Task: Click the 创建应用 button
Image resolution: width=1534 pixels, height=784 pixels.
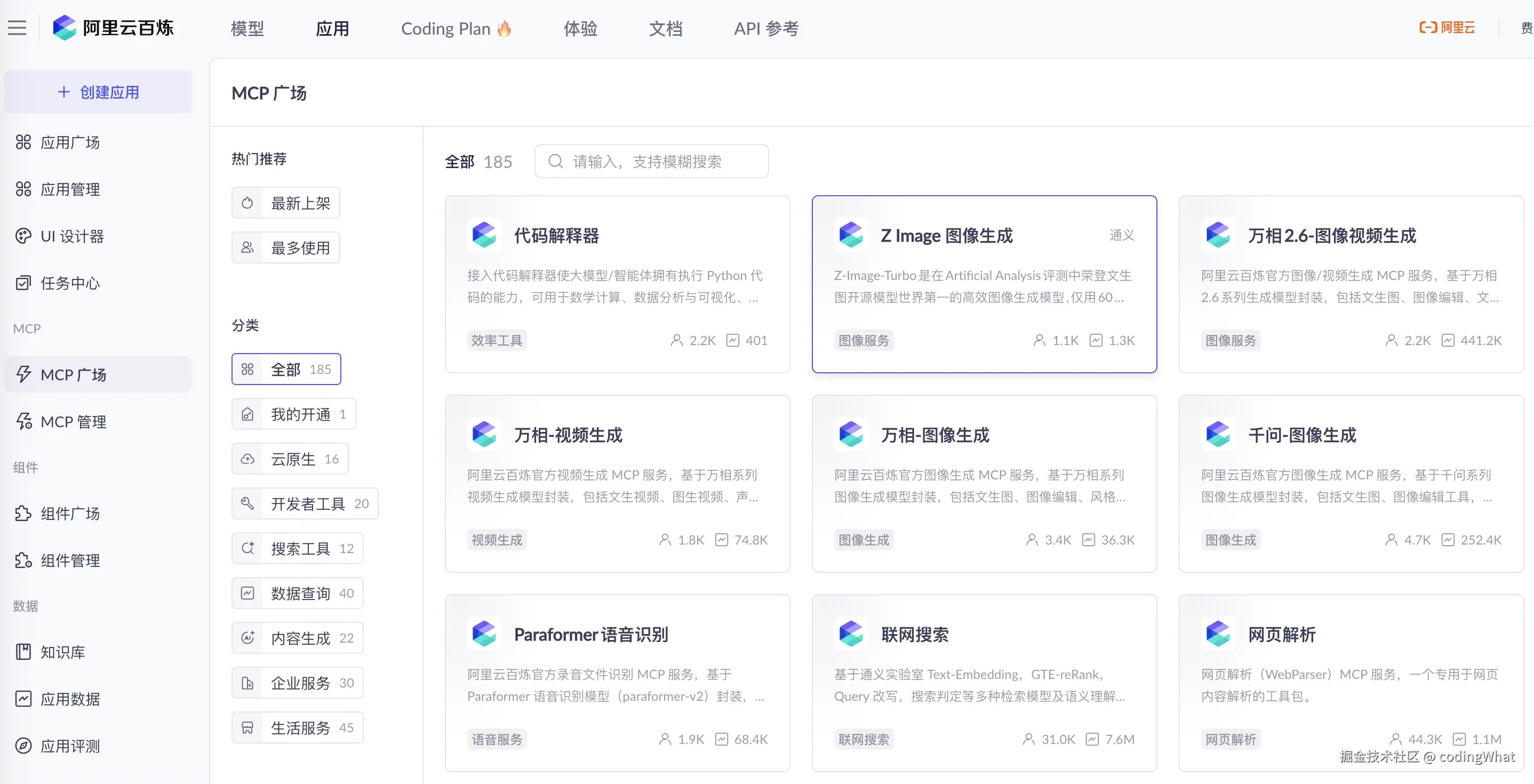Action: tap(98, 92)
